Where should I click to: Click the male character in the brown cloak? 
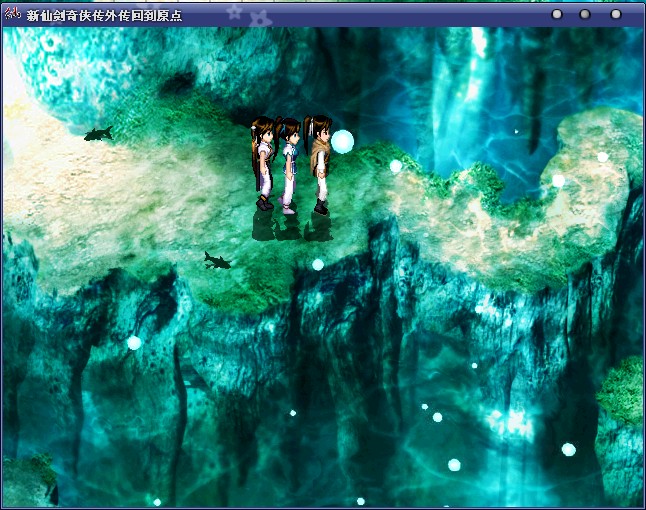[x=319, y=164]
